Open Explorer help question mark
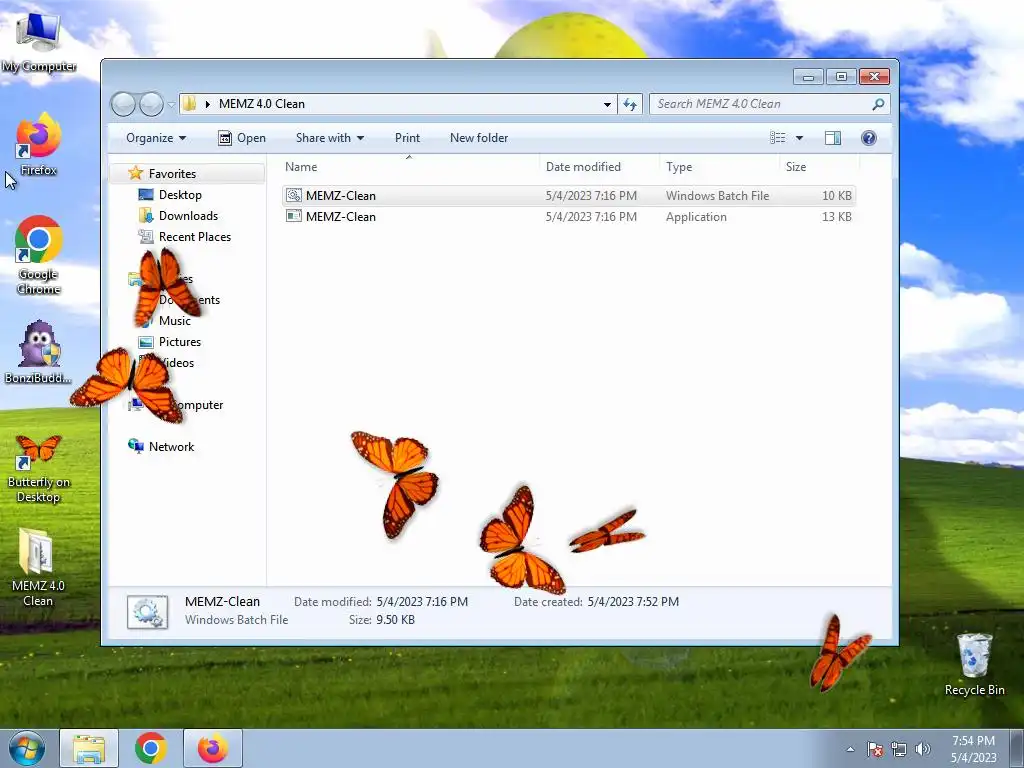Image resolution: width=1024 pixels, height=768 pixels. point(869,138)
